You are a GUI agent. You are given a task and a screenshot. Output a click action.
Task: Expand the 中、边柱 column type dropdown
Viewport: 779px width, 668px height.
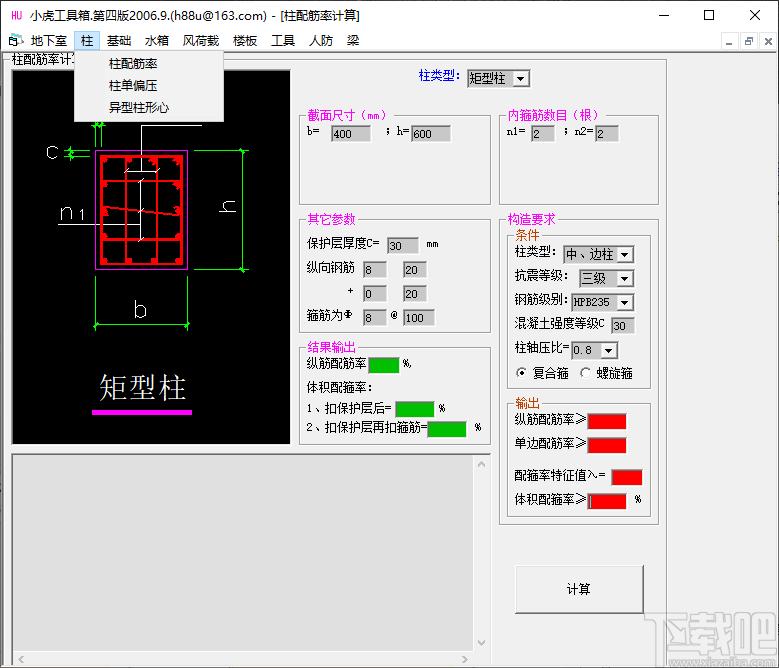[625, 255]
